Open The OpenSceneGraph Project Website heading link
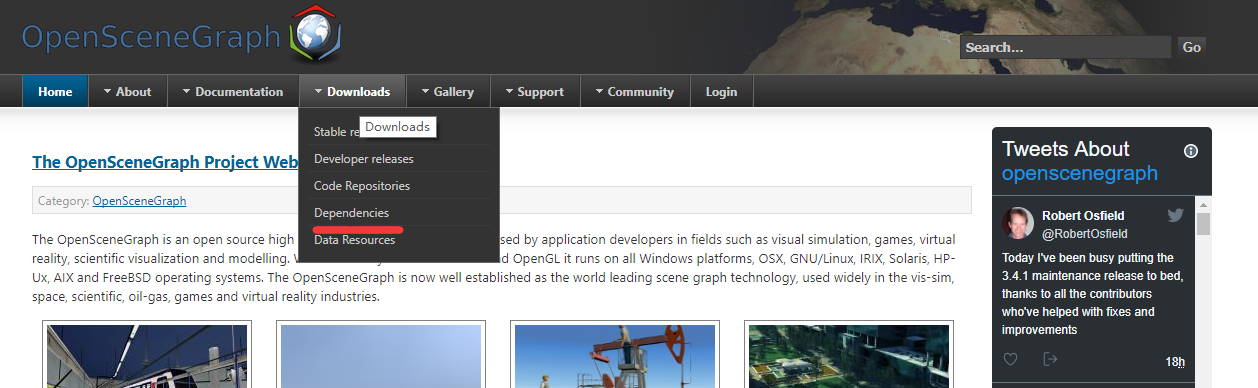Screen dimensions: 1258x388 click(x=165, y=162)
